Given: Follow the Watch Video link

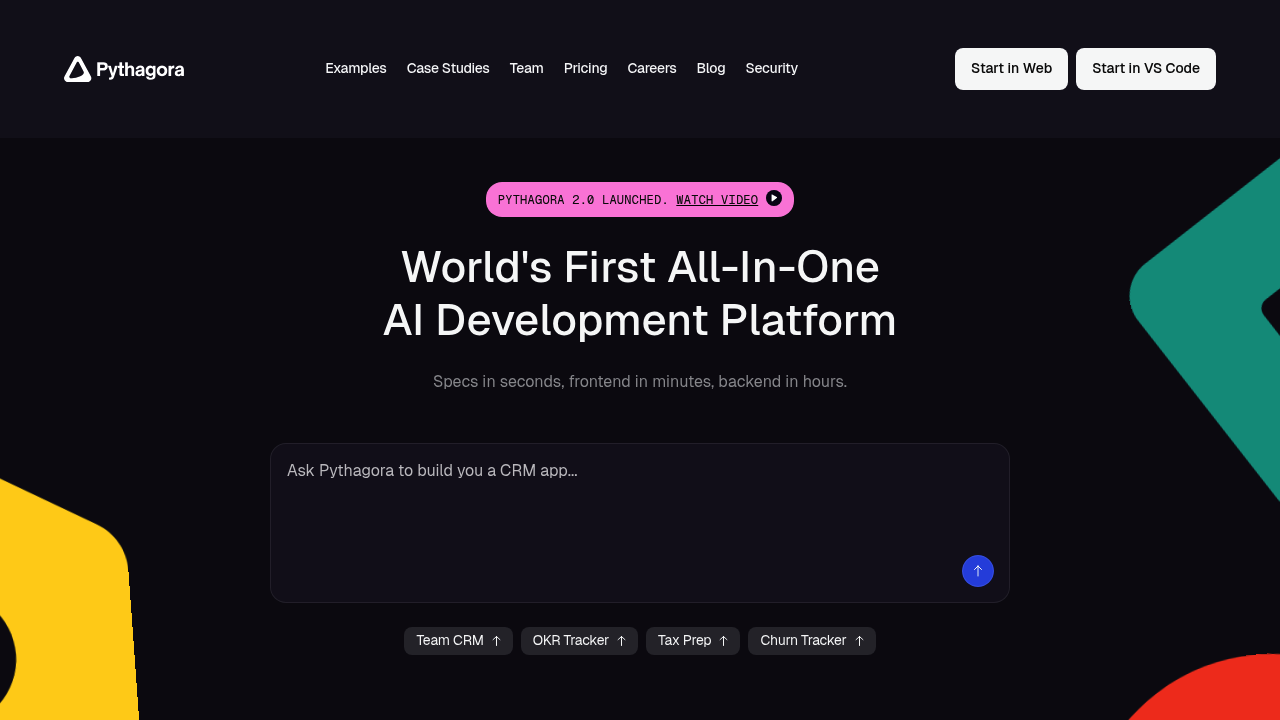Looking at the screenshot, I should coord(716,200).
